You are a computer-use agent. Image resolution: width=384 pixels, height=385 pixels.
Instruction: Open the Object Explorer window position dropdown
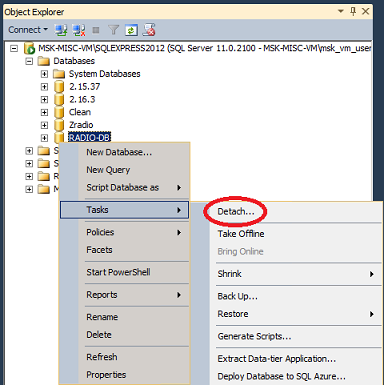tap(341, 11)
